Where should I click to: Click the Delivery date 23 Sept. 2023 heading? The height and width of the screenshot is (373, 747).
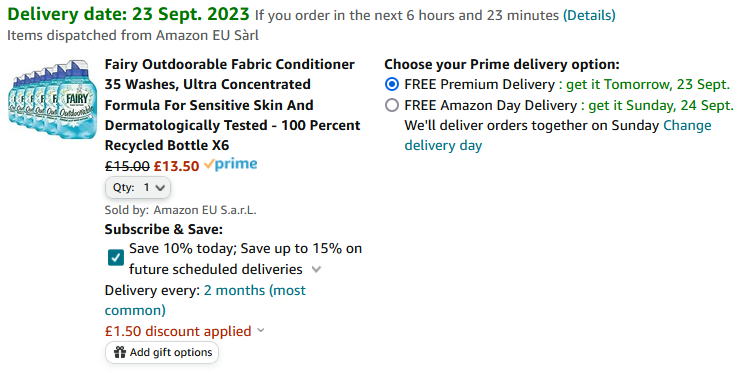(128, 14)
